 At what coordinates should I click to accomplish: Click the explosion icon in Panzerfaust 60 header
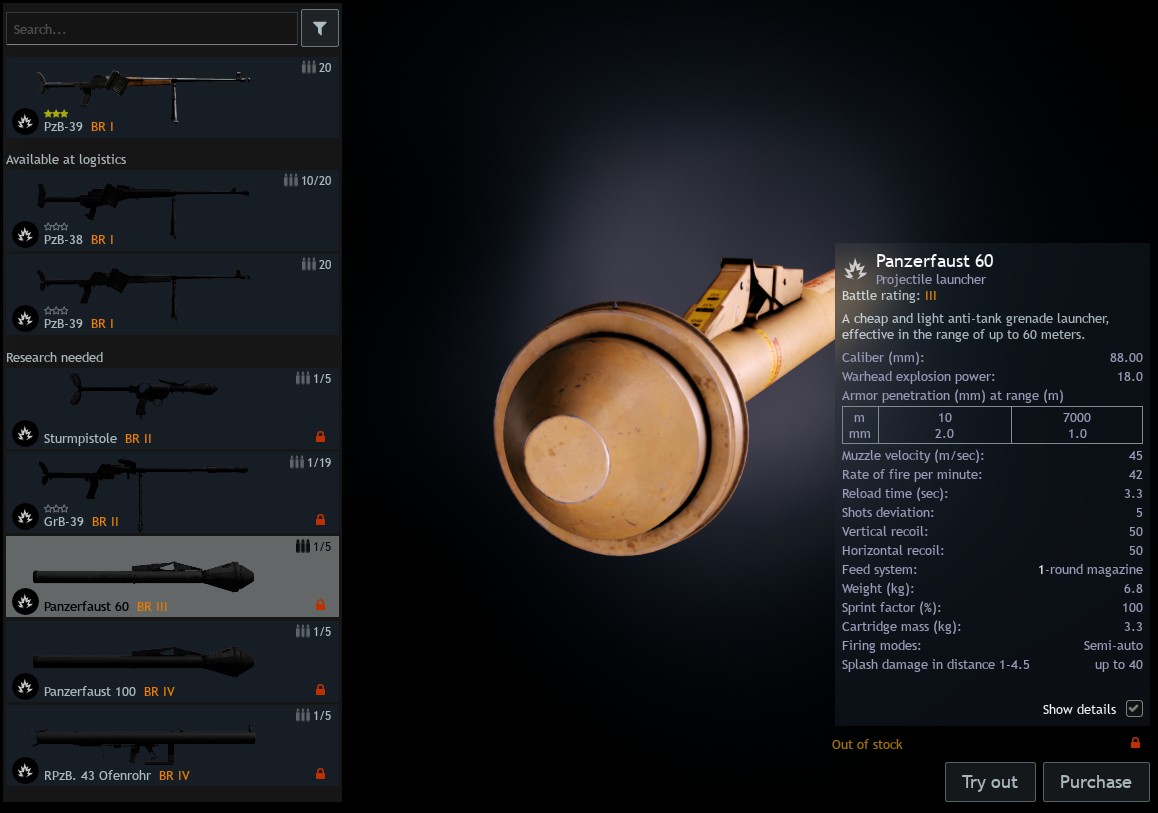855,269
